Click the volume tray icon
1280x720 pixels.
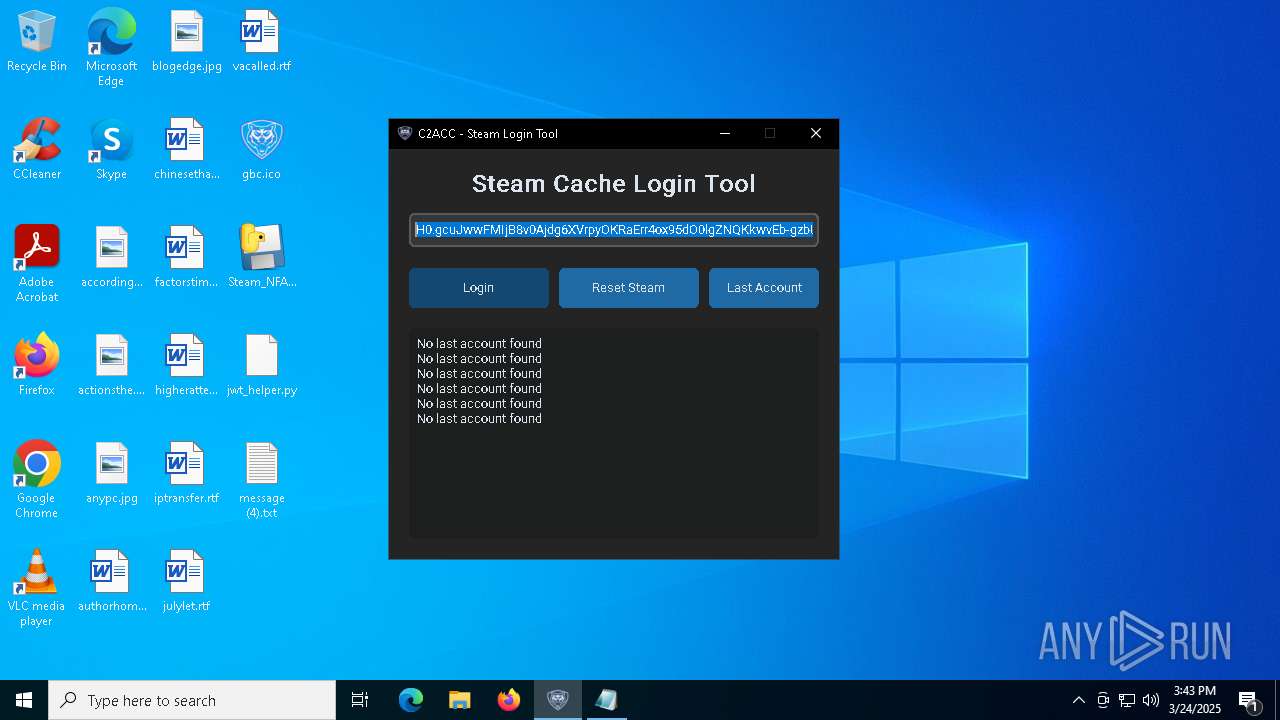click(1151, 700)
